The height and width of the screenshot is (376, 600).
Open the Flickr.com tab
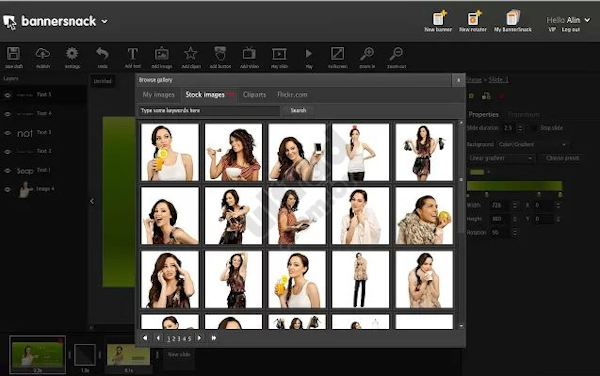tap(292, 94)
